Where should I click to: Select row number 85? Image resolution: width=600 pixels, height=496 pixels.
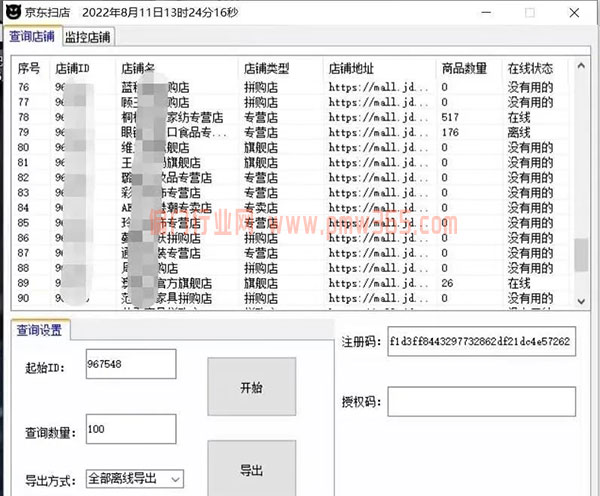click(23, 223)
